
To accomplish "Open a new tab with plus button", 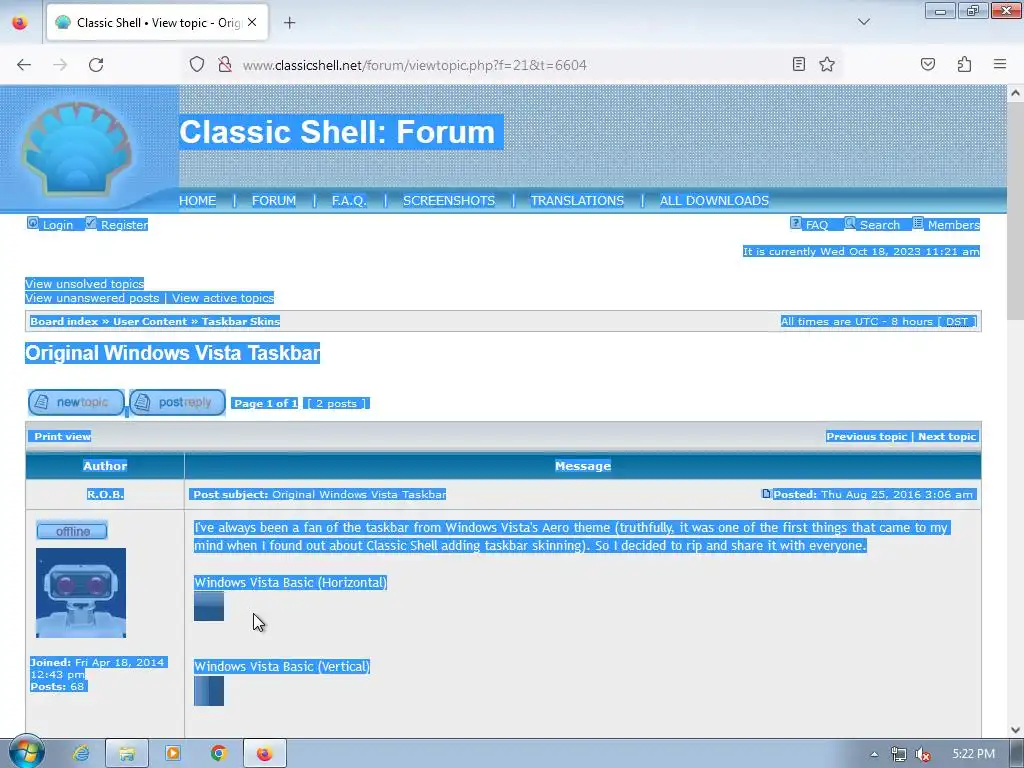I will click(289, 23).
